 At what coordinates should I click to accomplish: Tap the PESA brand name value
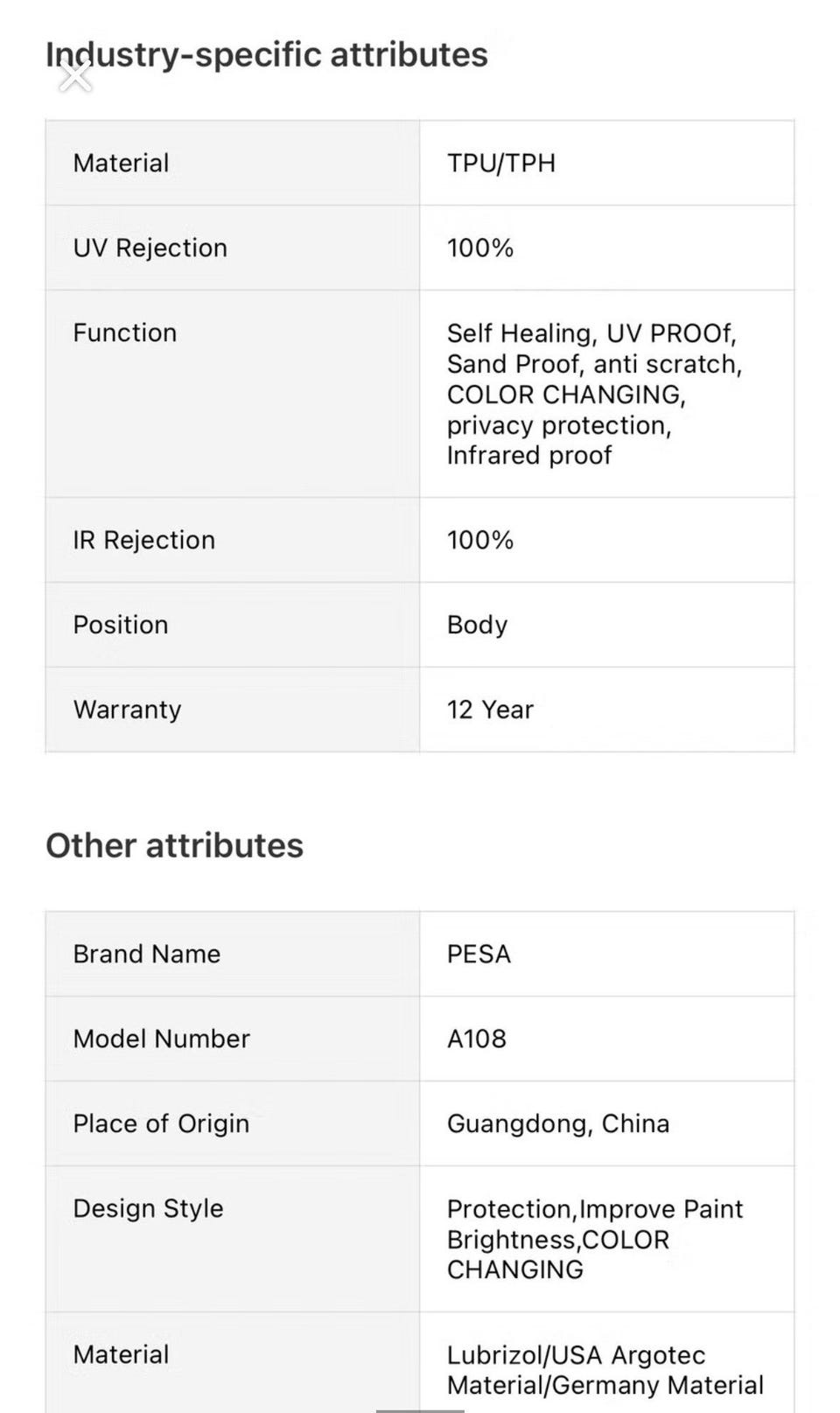(479, 955)
